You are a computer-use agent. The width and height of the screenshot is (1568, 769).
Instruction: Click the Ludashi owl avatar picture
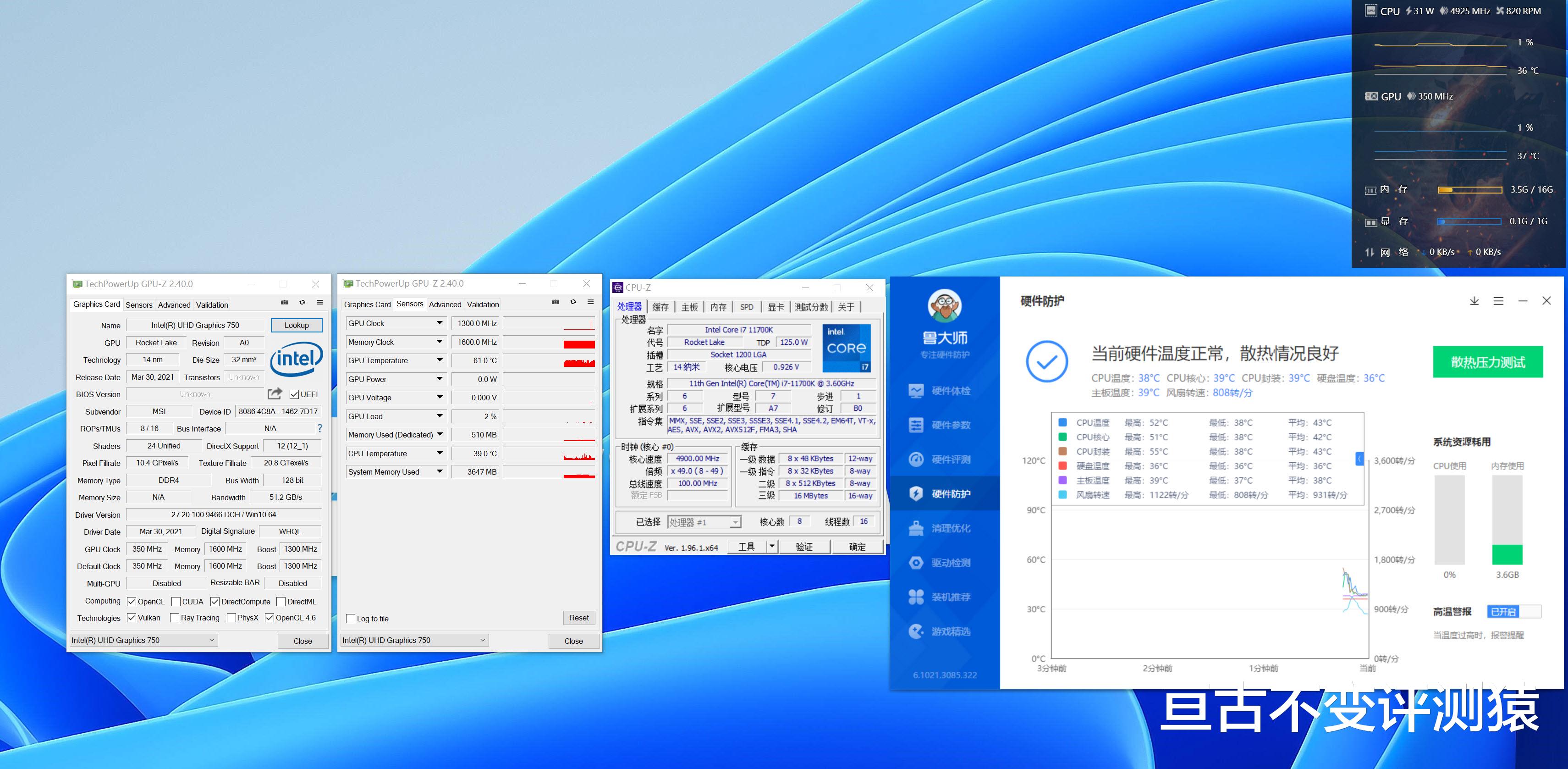tap(944, 306)
